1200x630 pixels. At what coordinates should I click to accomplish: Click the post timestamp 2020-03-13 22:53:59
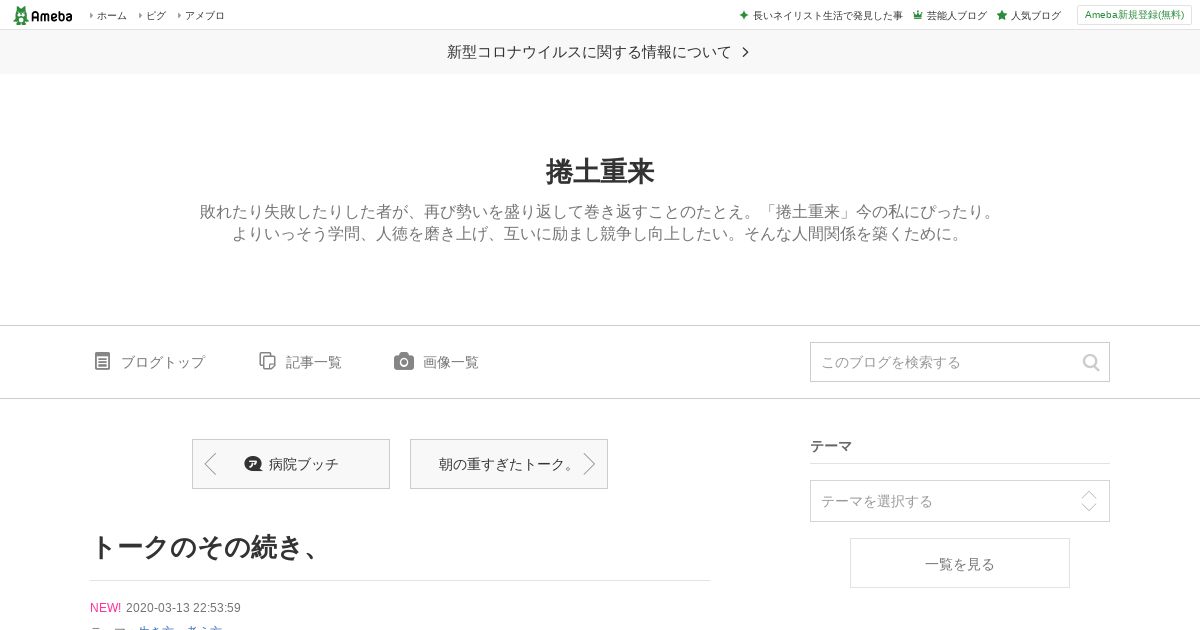183,608
